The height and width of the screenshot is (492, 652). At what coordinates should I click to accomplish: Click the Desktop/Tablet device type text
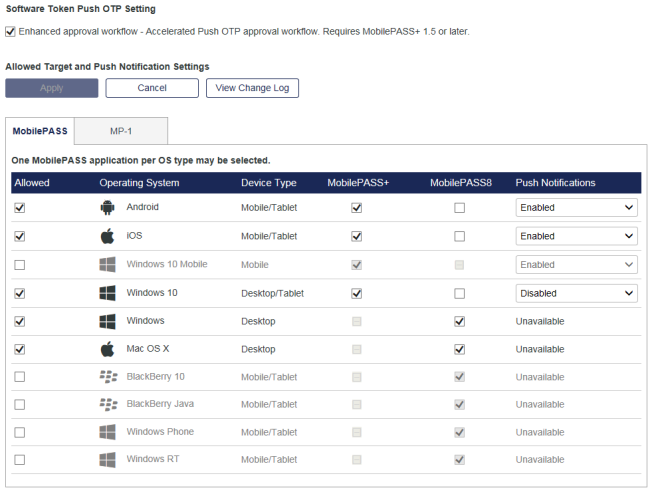pyautogui.click(x=272, y=293)
